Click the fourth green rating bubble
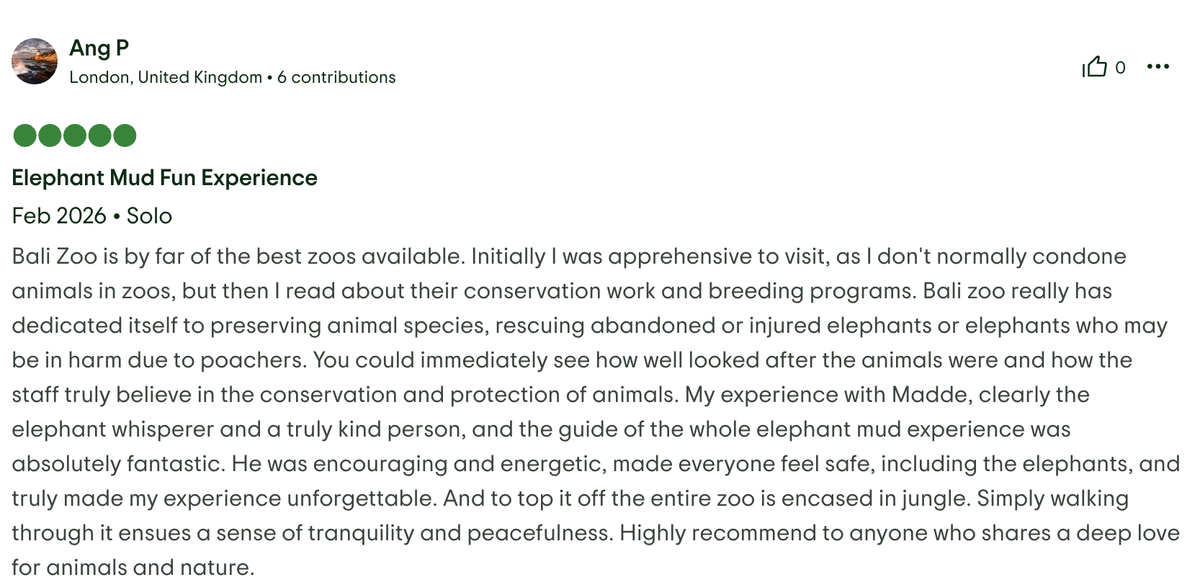Viewport: 1200px width, 585px height. point(99,135)
